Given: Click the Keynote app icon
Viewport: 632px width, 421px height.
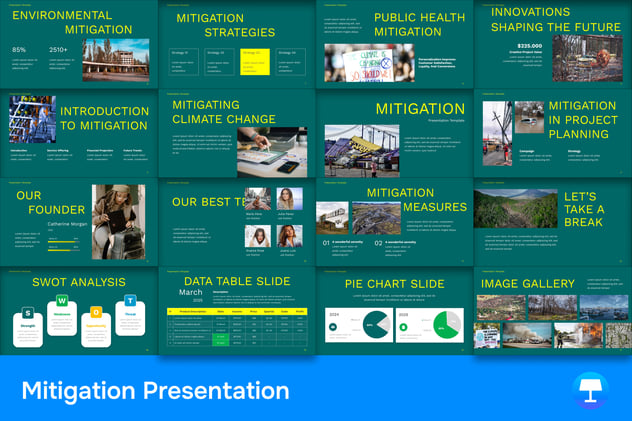Looking at the screenshot, I should point(590,391).
